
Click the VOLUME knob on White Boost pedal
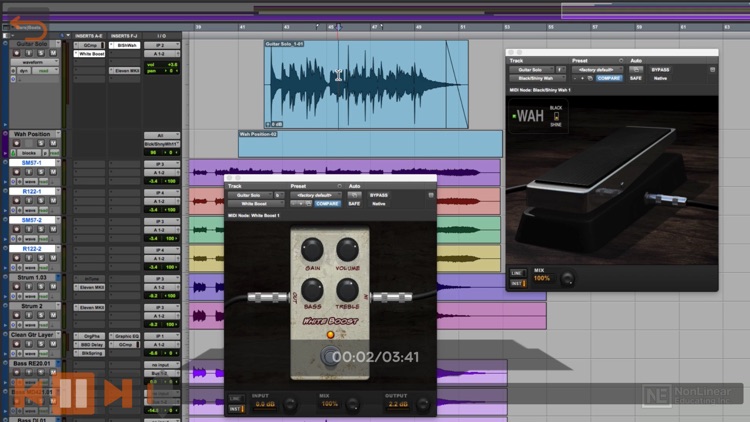pos(347,249)
